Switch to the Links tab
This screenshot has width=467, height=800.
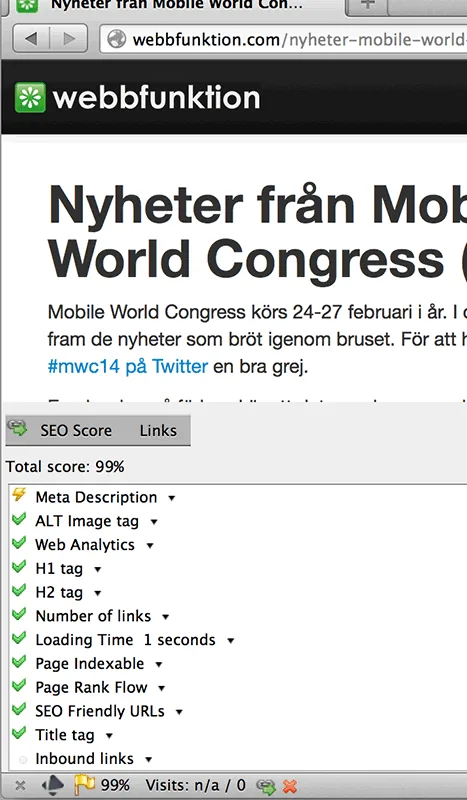(x=158, y=431)
